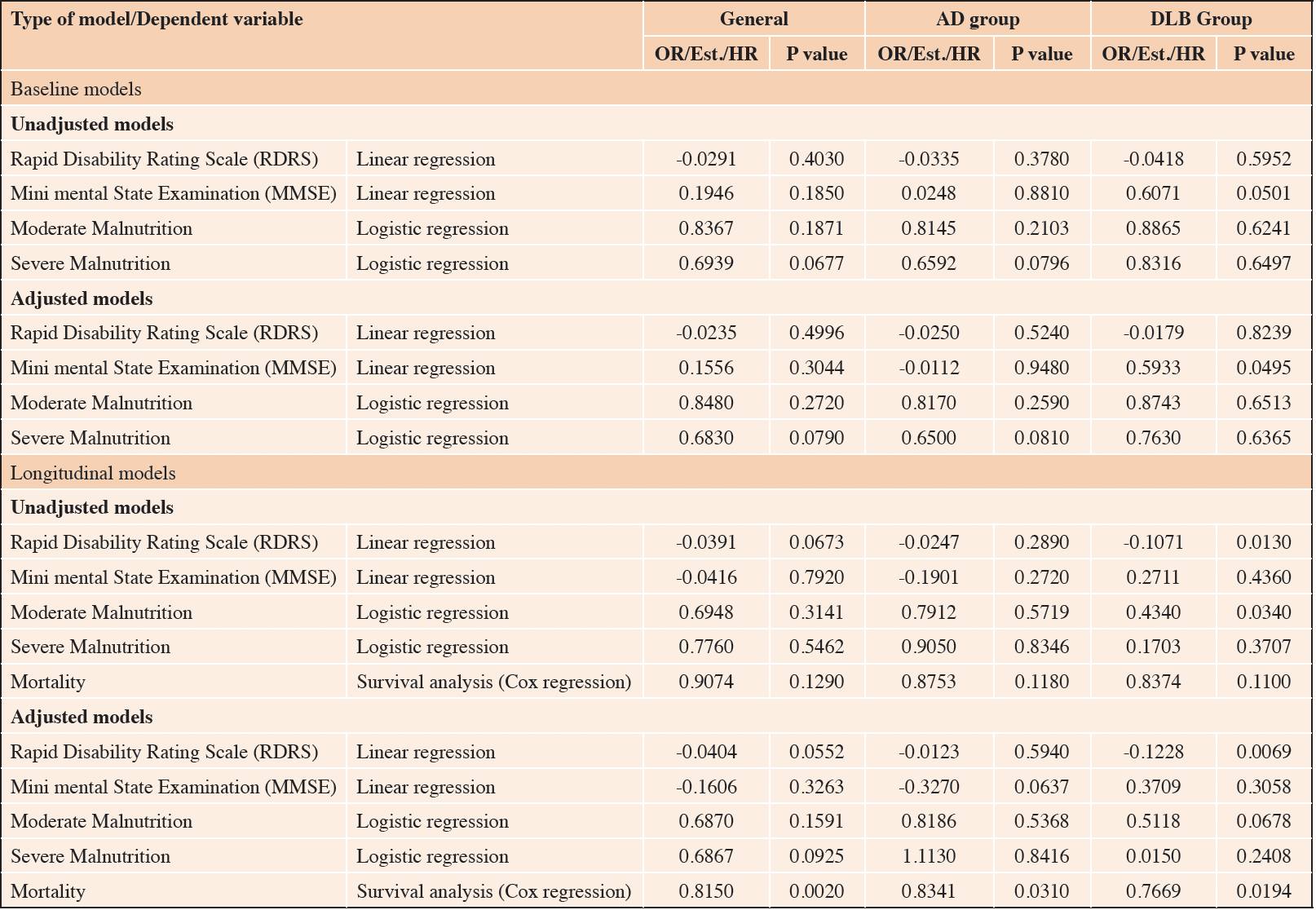Click the 'General' column group header
This screenshot has width=1316, height=910.
click(753, 19)
